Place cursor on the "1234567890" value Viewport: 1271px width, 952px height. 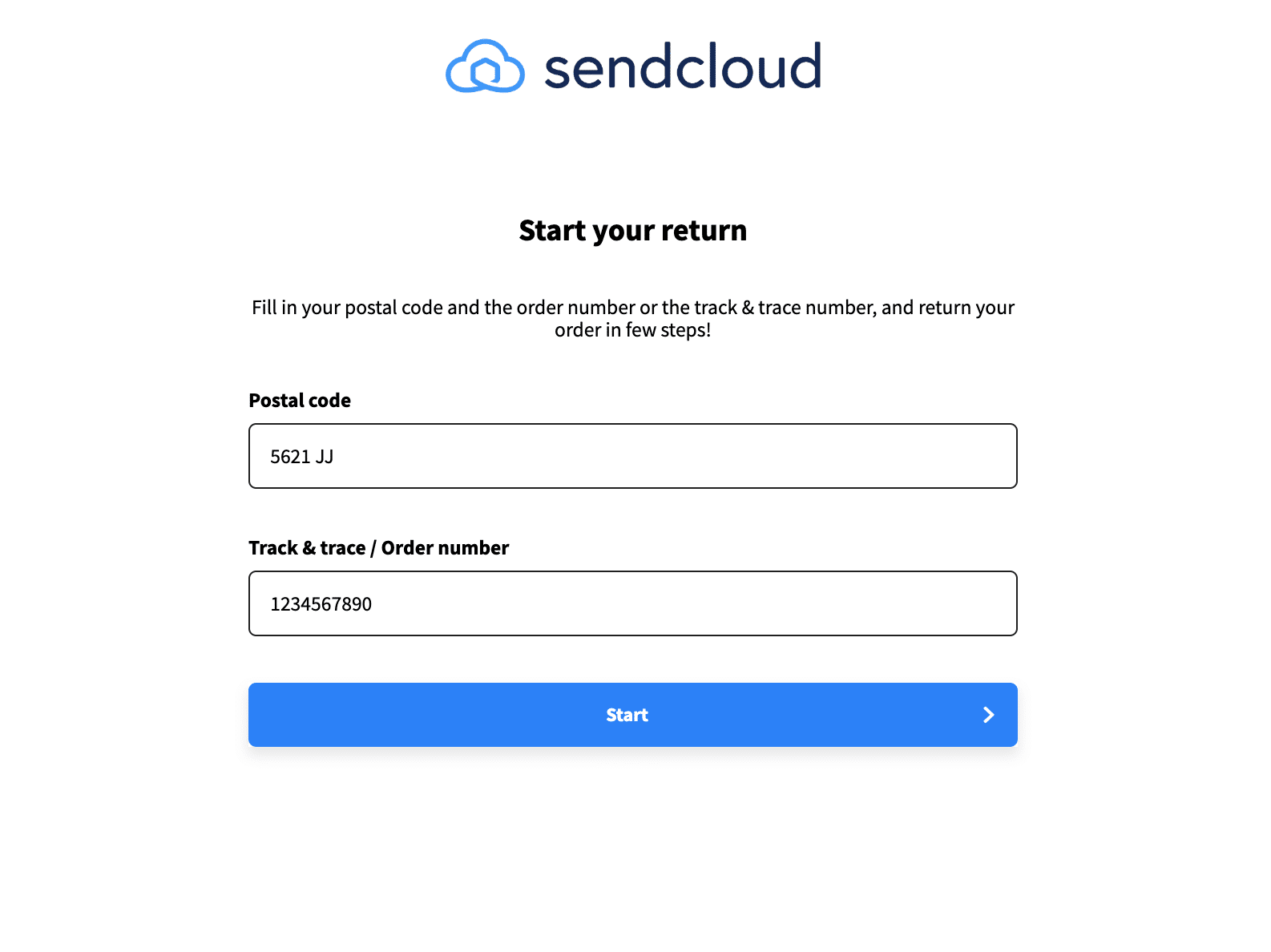click(x=321, y=604)
